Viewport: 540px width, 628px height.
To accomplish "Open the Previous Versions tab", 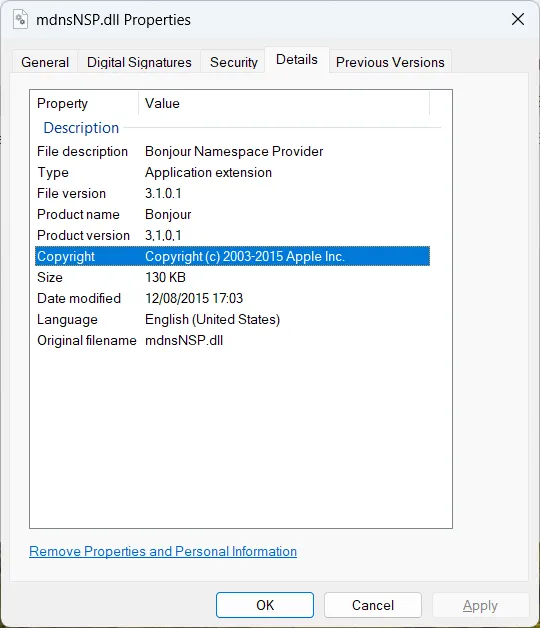I will tap(390, 62).
